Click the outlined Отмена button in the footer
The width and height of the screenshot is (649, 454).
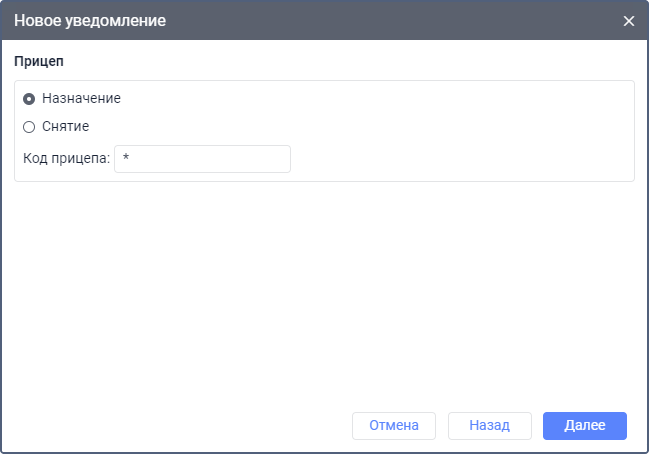pos(393,425)
